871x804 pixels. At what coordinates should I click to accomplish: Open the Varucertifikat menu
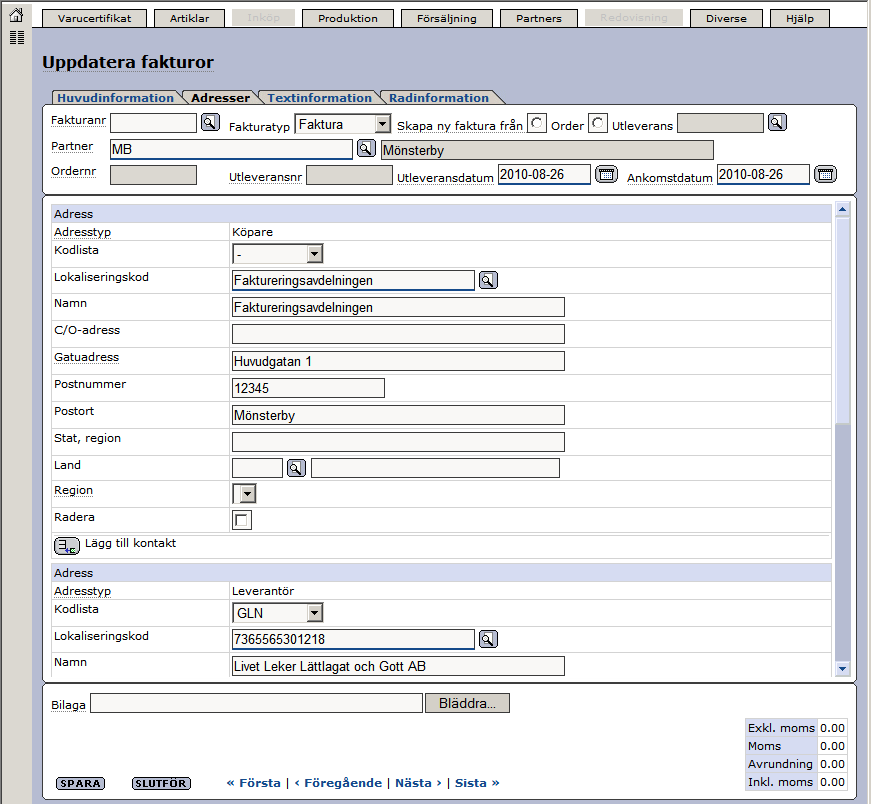(94, 18)
